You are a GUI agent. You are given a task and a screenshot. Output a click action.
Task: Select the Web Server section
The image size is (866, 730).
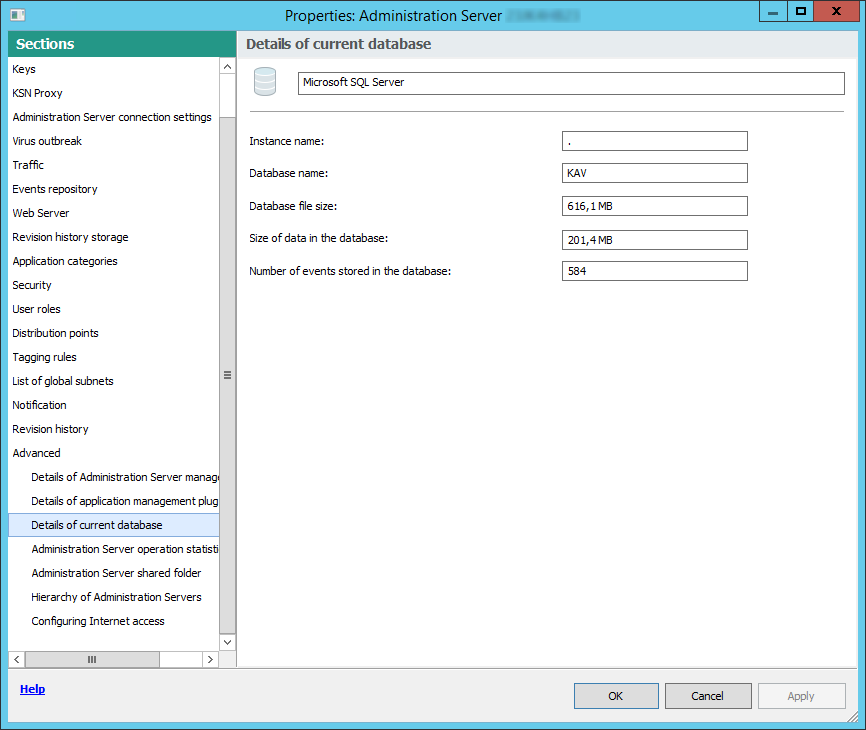[40, 212]
